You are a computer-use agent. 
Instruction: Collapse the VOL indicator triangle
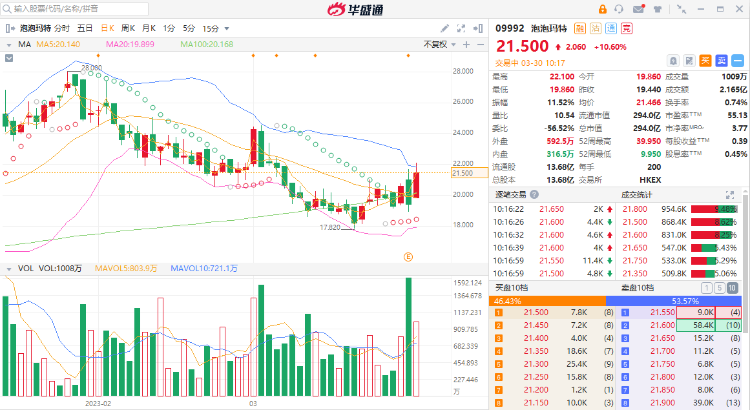coord(9,269)
